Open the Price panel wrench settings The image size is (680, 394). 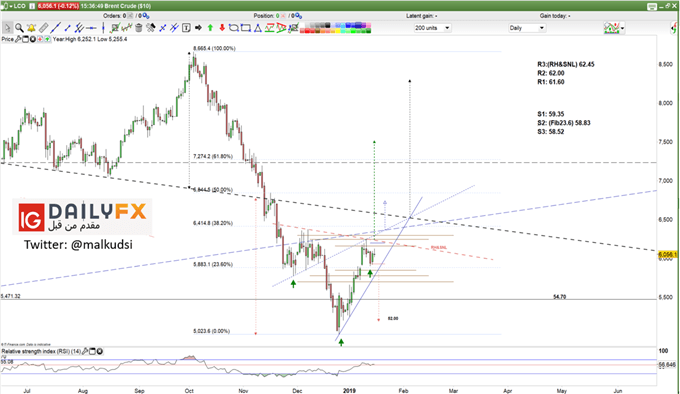(x=18, y=39)
